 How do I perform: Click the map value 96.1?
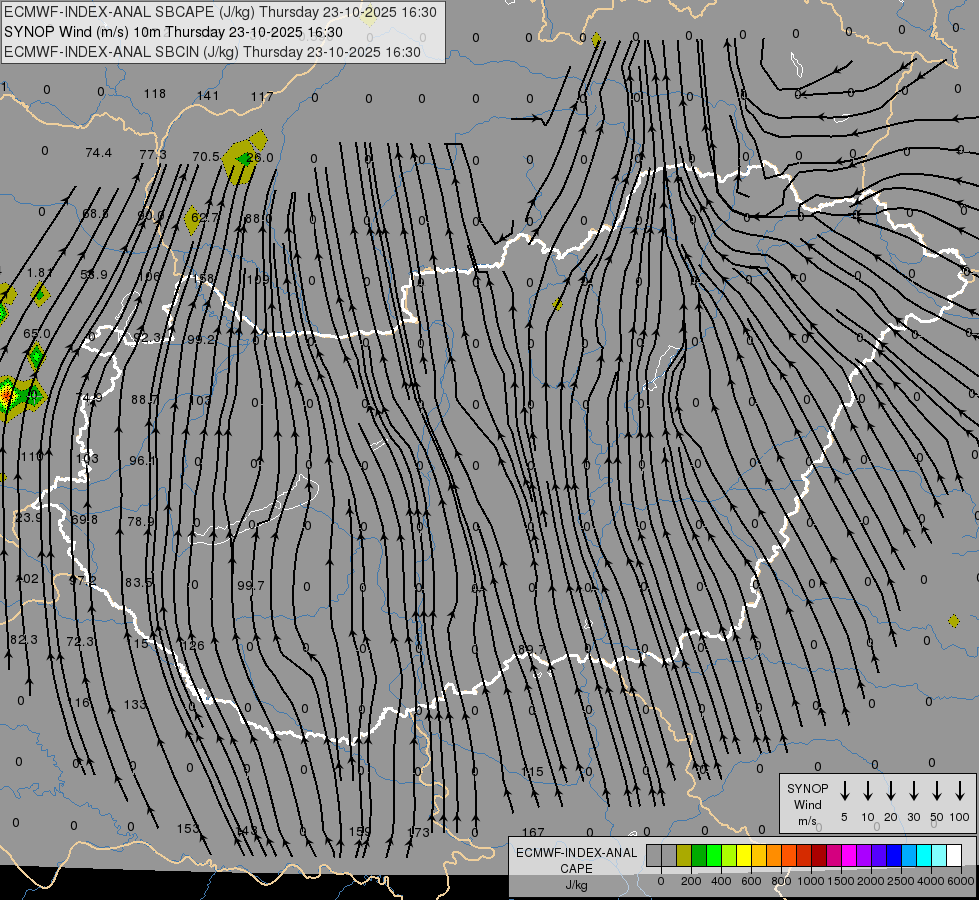coord(143,461)
